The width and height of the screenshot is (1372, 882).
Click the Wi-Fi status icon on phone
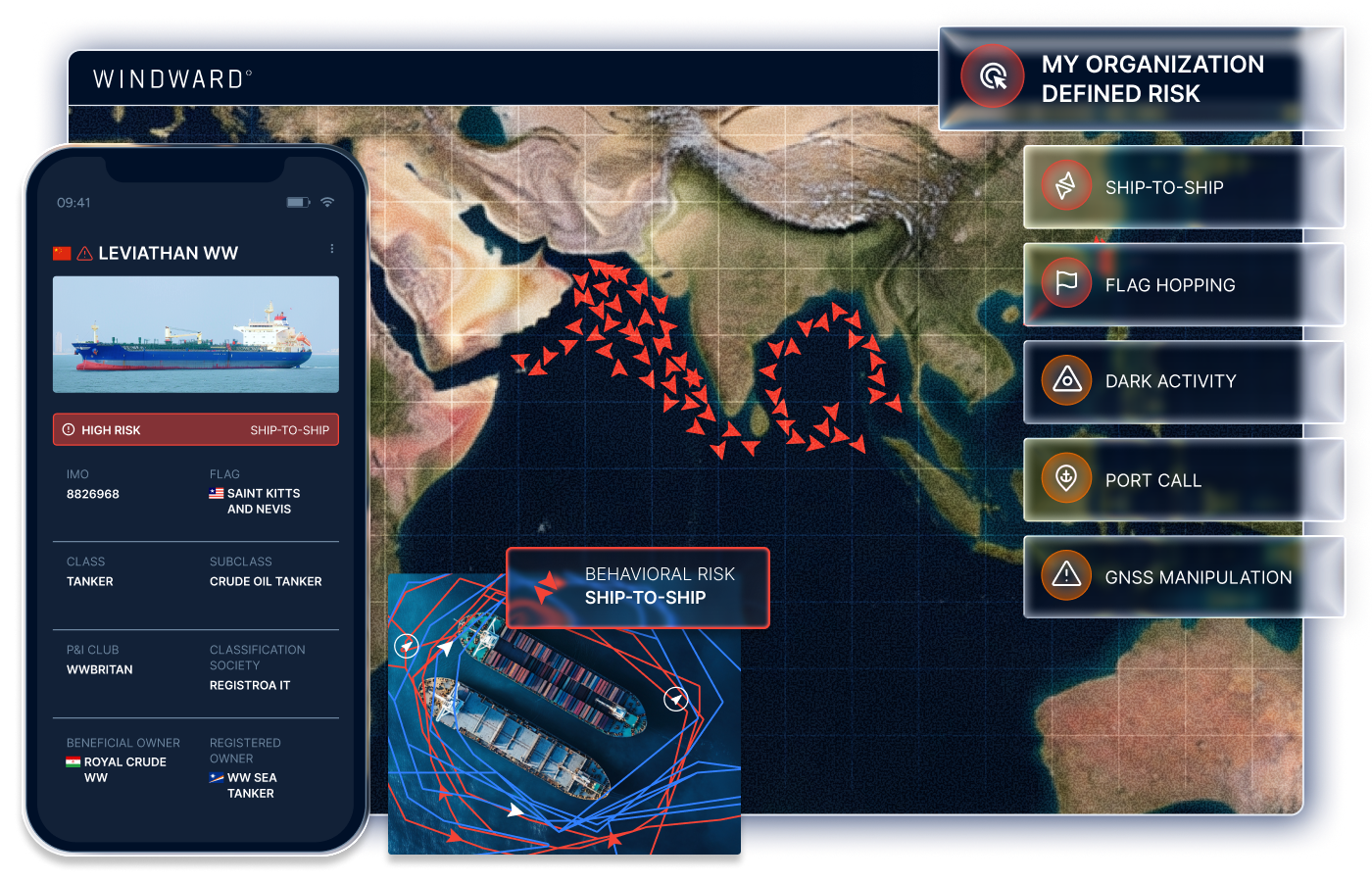tap(327, 202)
